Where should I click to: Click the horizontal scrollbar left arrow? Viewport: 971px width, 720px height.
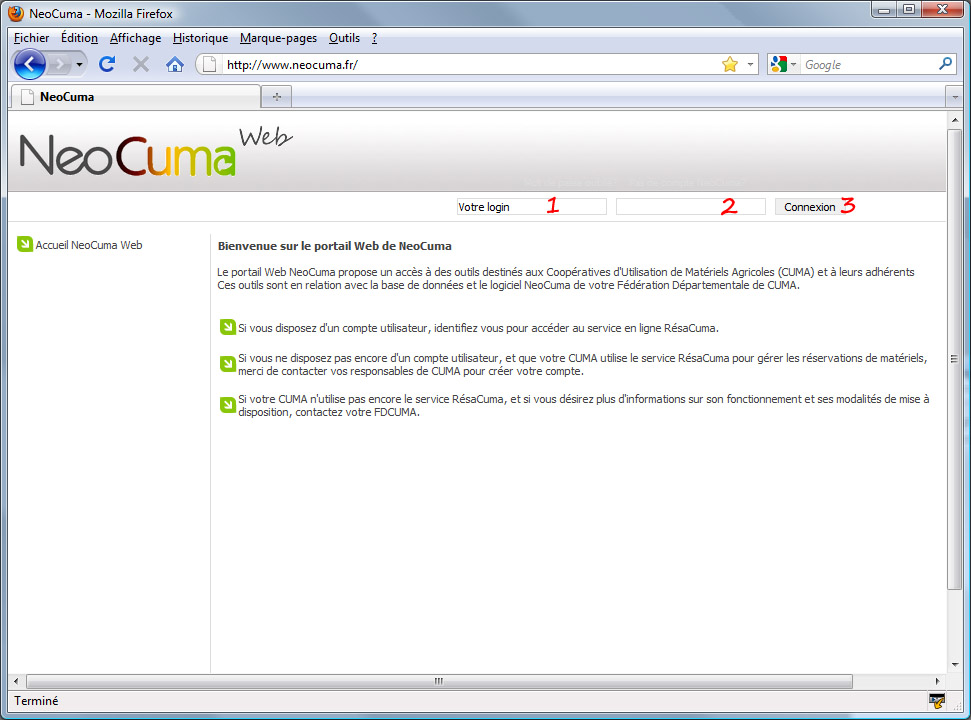pyautogui.click(x=16, y=681)
